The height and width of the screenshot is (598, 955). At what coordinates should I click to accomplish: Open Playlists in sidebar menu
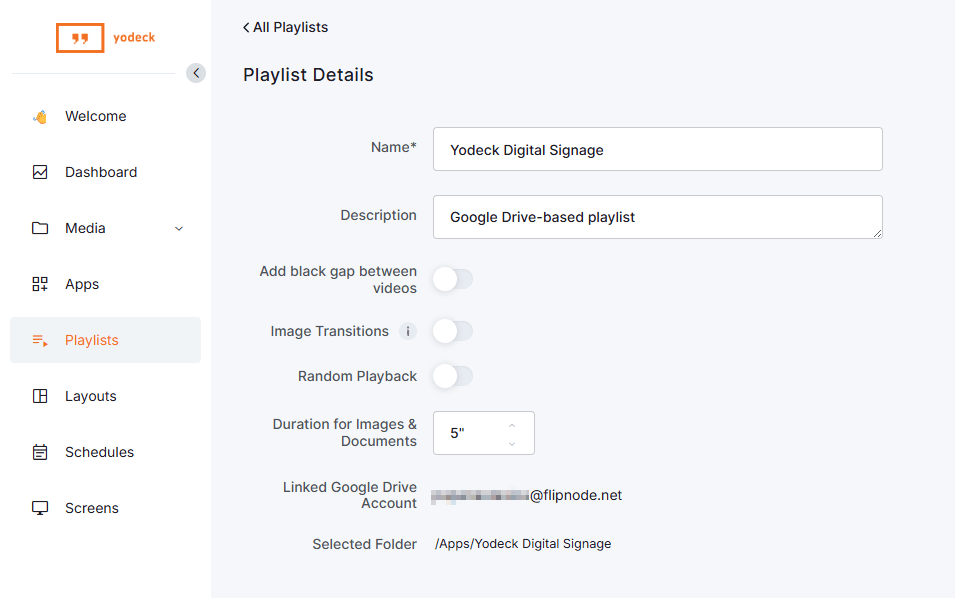click(x=91, y=340)
